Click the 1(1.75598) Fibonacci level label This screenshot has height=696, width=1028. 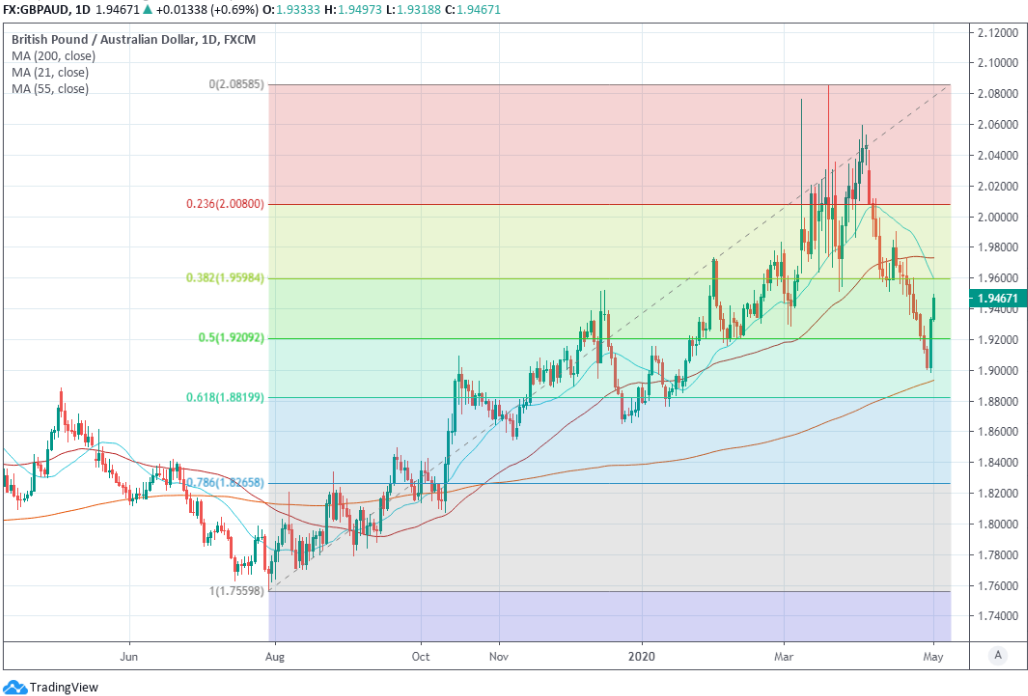click(x=236, y=591)
